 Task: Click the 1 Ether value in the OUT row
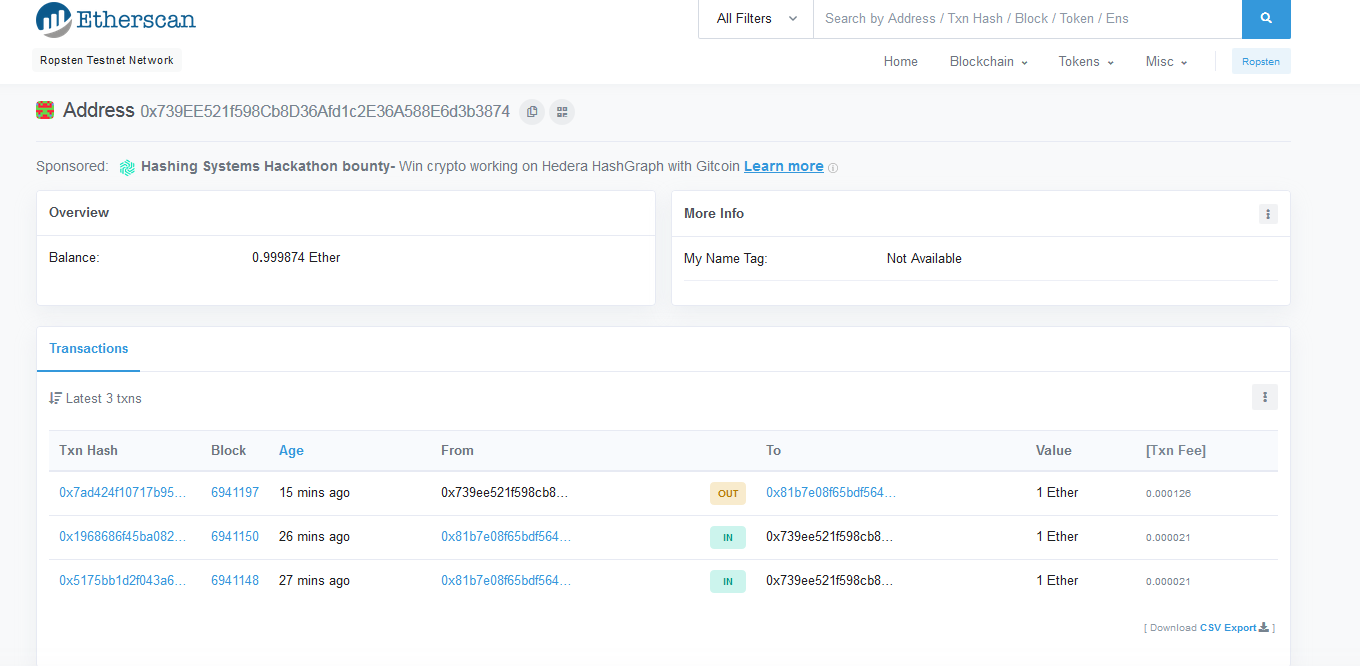coord(1057,493)
